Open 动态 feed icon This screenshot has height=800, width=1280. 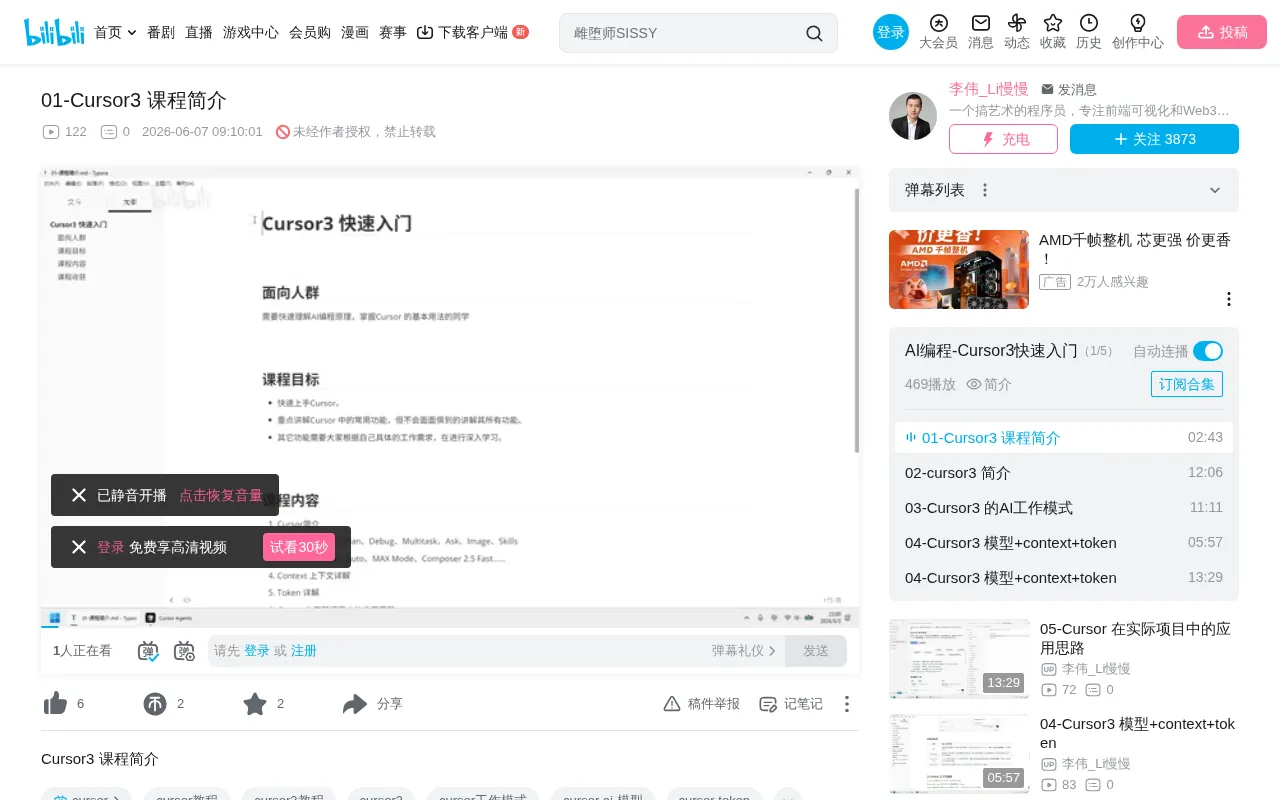click(x=1017, y=23)
